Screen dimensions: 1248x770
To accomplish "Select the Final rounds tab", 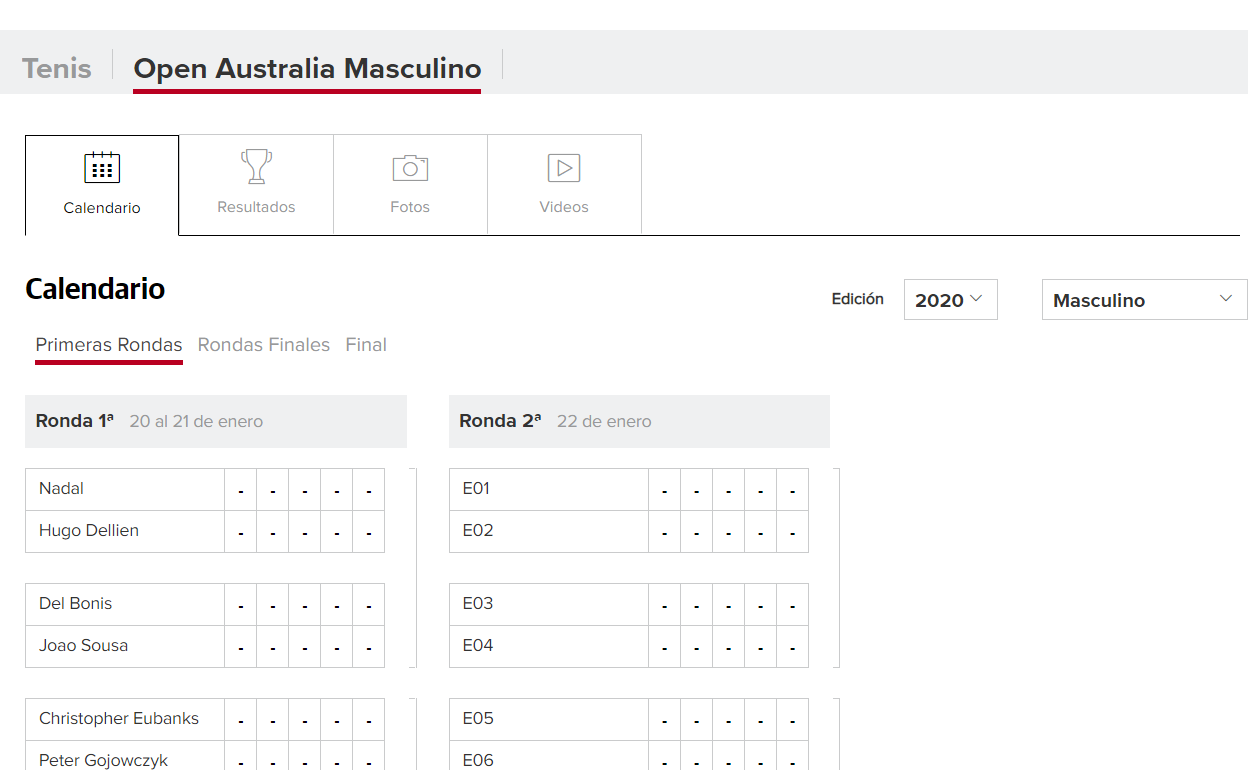I will click(x=366, y=345).
